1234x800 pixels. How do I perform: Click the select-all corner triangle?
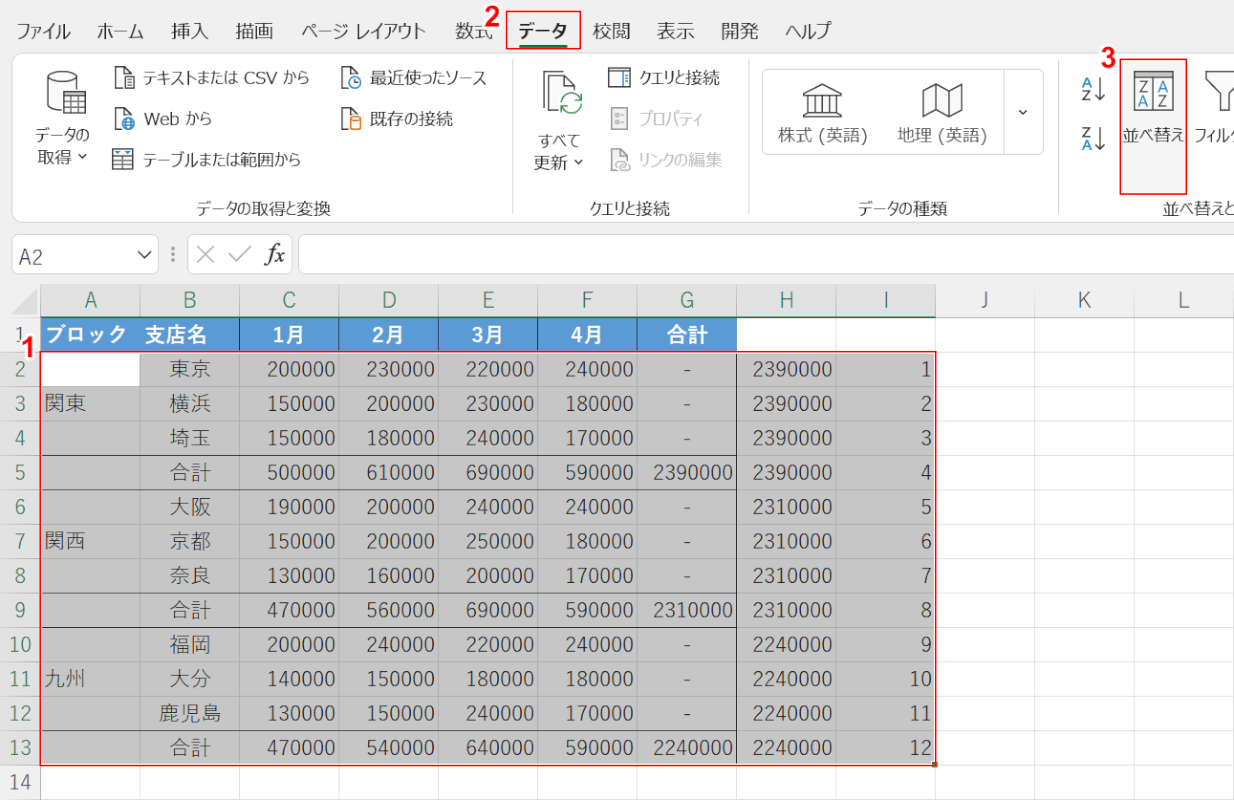(25, 301)
